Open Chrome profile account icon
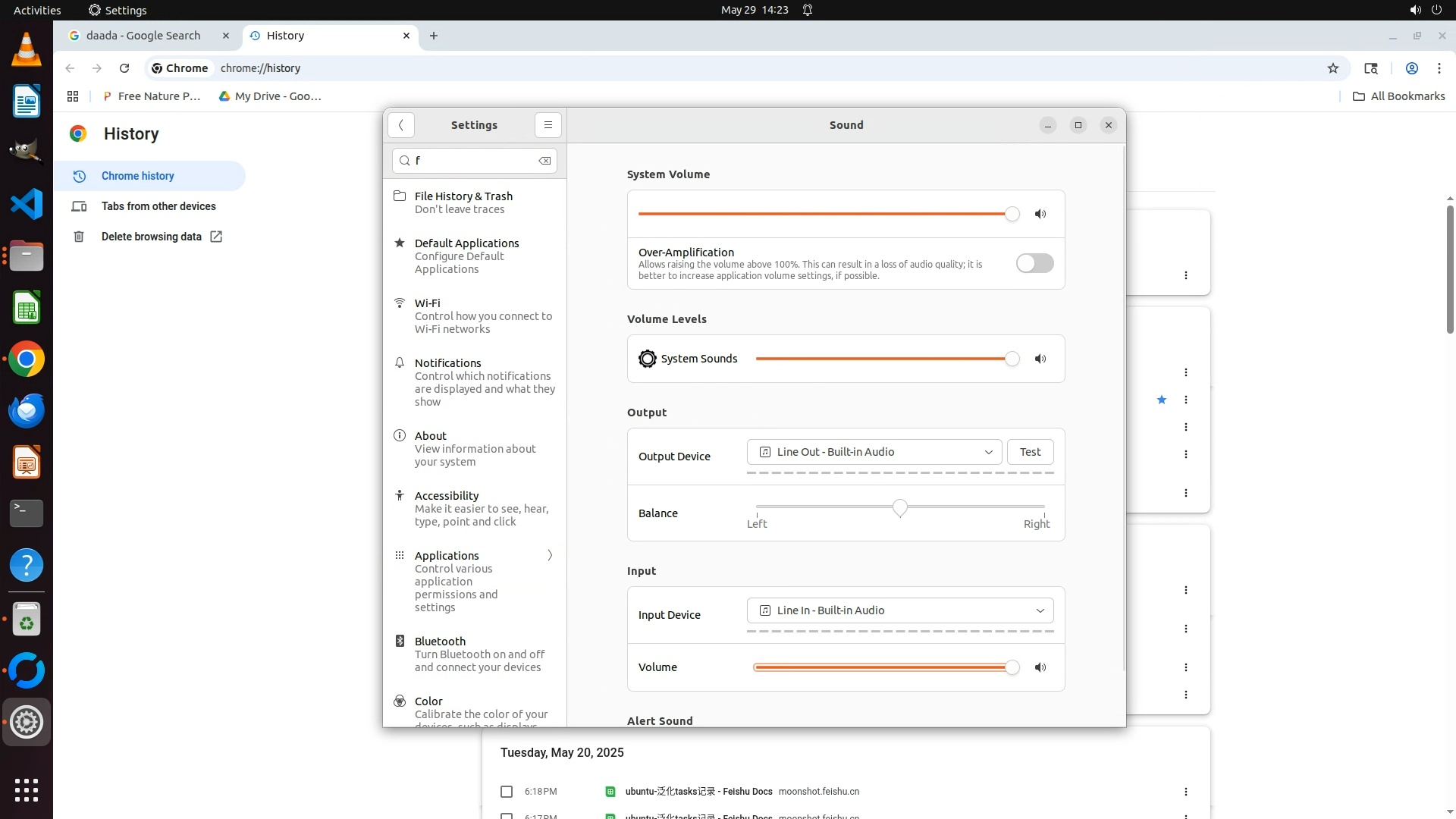The image size is (1456, 819). click(x=1411, y=68)
